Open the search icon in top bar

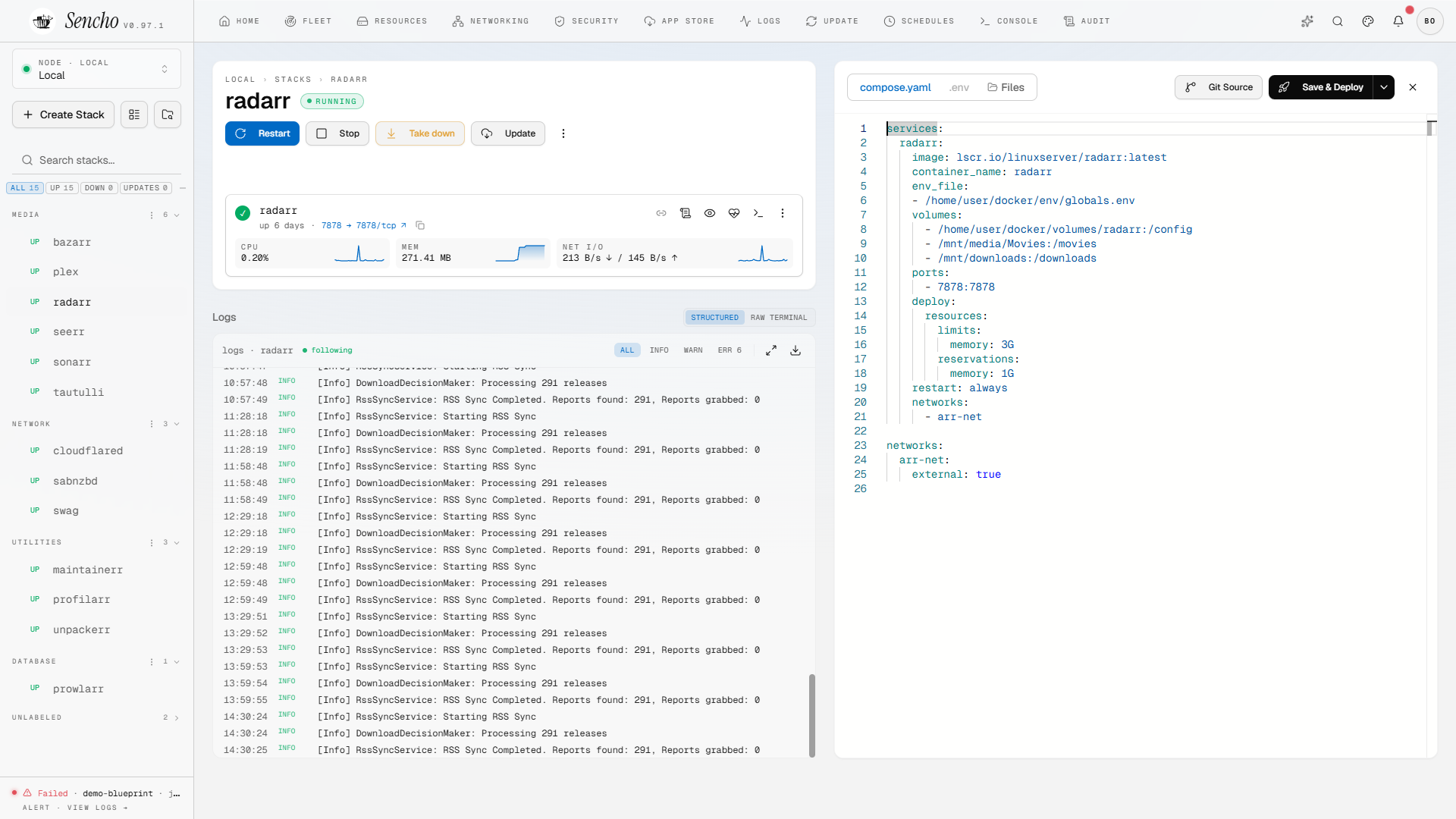click(1338, 21)
